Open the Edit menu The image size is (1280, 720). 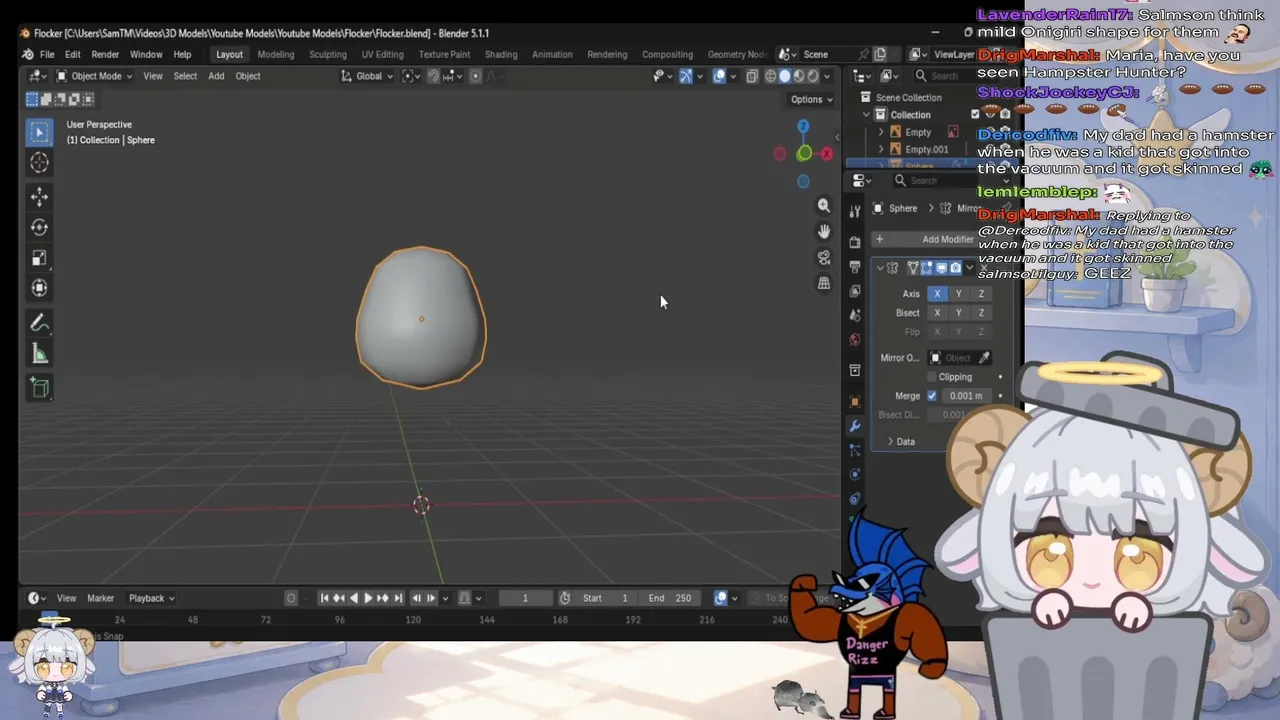click(x=73, y=54)
